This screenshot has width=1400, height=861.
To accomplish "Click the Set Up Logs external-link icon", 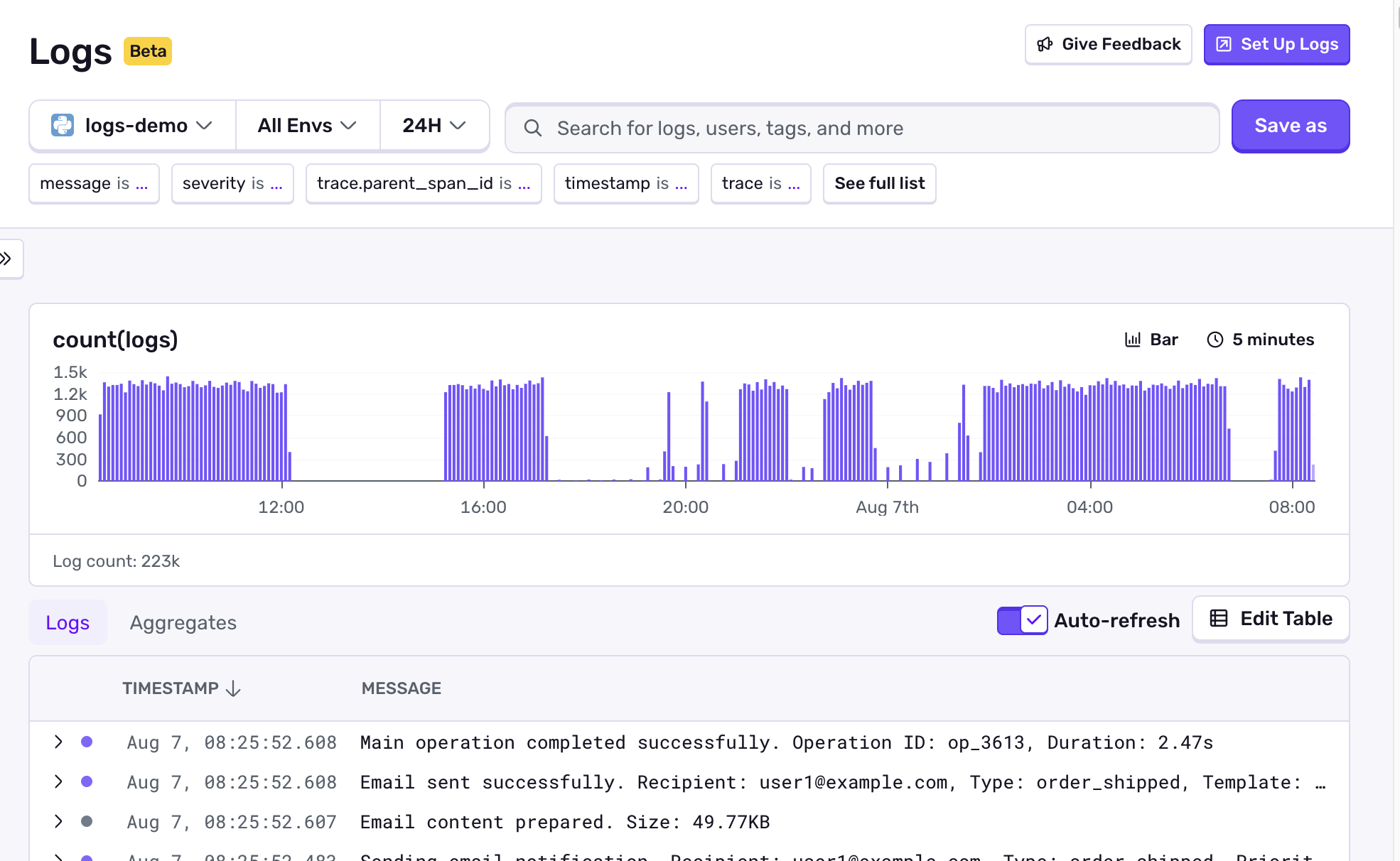I will click(x=1224, y=44).
